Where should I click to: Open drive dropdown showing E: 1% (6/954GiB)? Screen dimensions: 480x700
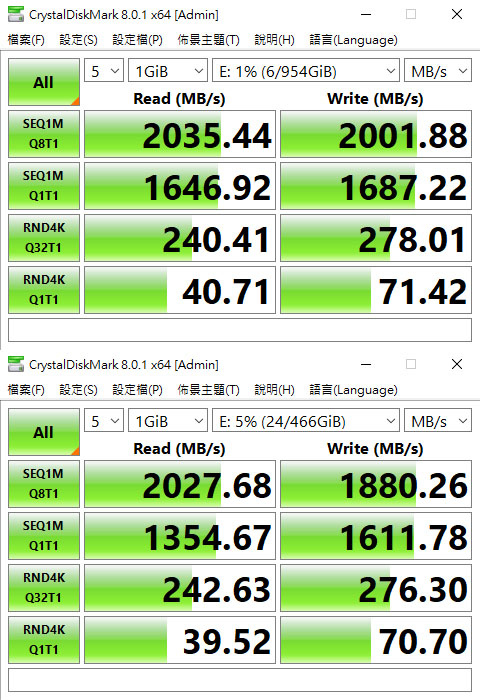coord(306,71)
